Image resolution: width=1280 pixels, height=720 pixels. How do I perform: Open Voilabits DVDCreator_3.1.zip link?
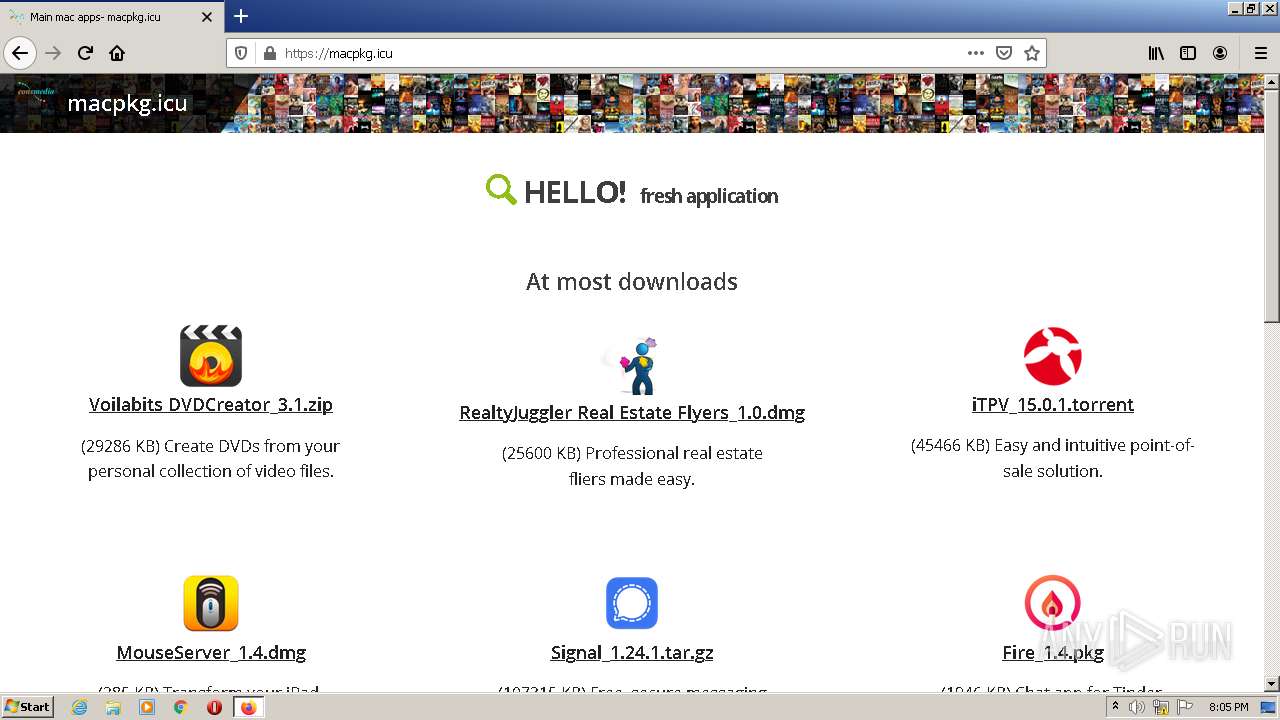tap(211, 405)
